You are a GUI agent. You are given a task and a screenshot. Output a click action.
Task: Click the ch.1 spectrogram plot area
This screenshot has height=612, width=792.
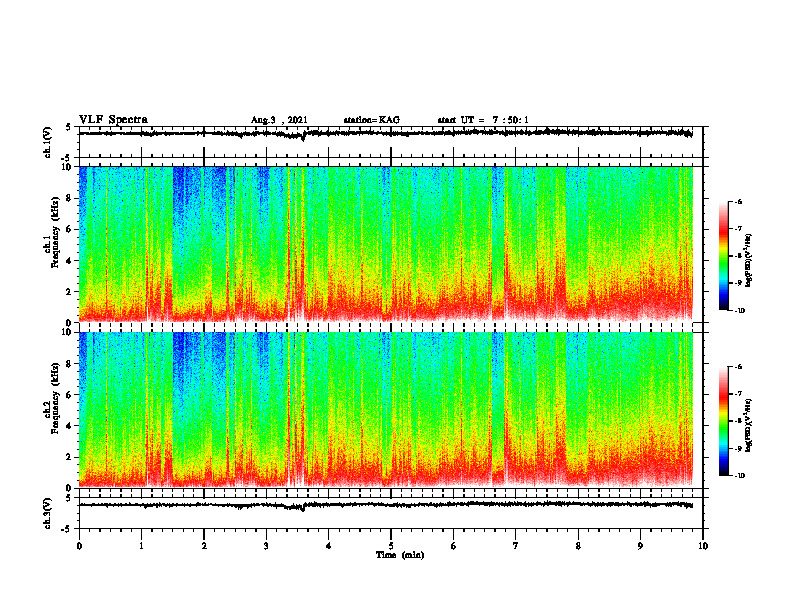(x=385, y=244)
